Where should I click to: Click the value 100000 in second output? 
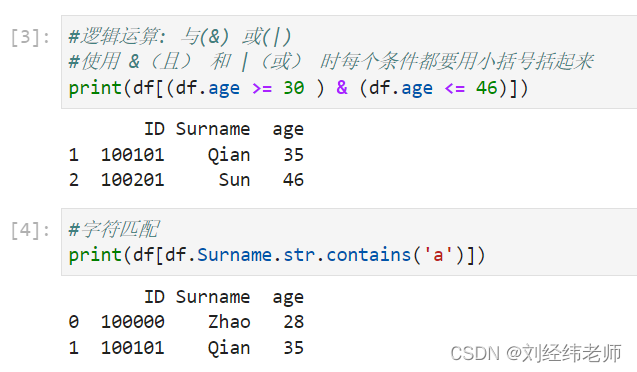[x=132, y=322]
